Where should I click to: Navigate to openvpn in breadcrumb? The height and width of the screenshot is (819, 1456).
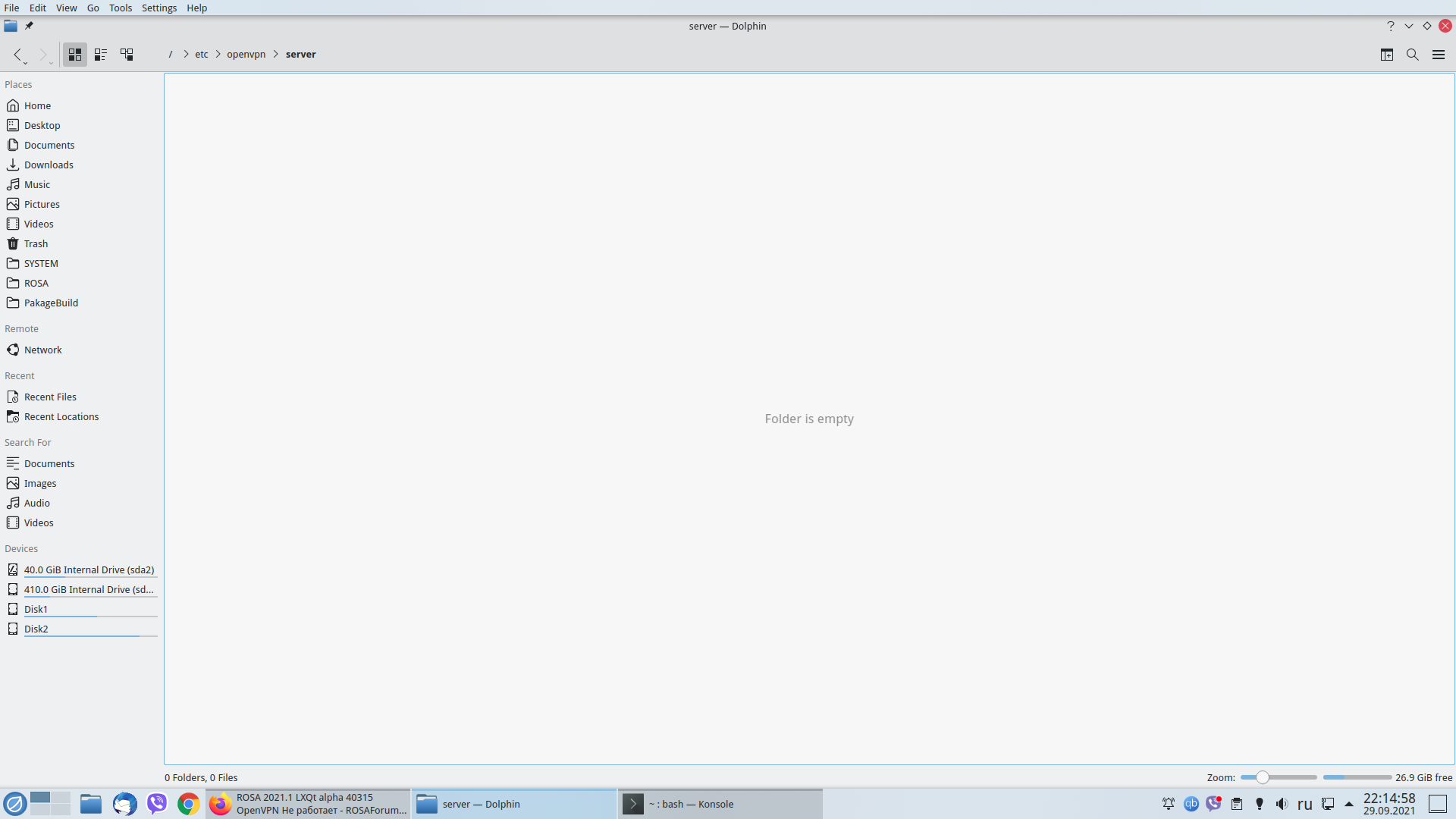(246, 55)
